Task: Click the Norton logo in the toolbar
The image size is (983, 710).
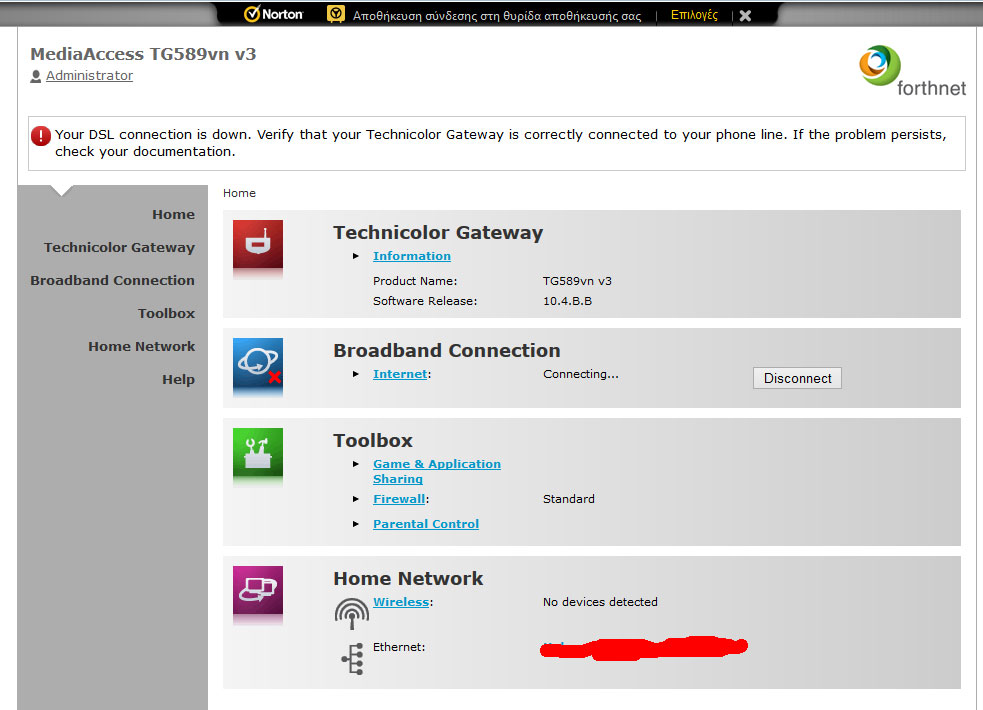Action: click(x=273, y=14)
